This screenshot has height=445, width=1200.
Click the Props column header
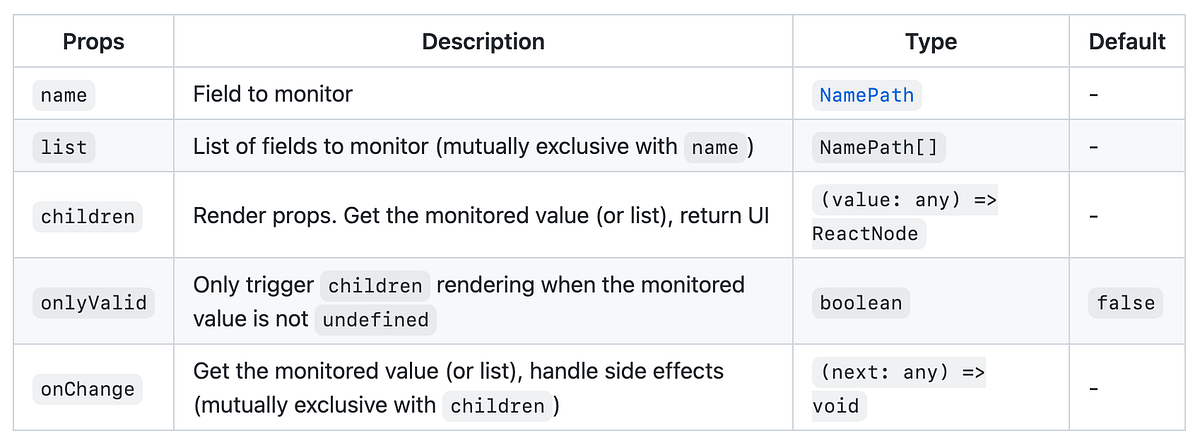click(93, 42)
